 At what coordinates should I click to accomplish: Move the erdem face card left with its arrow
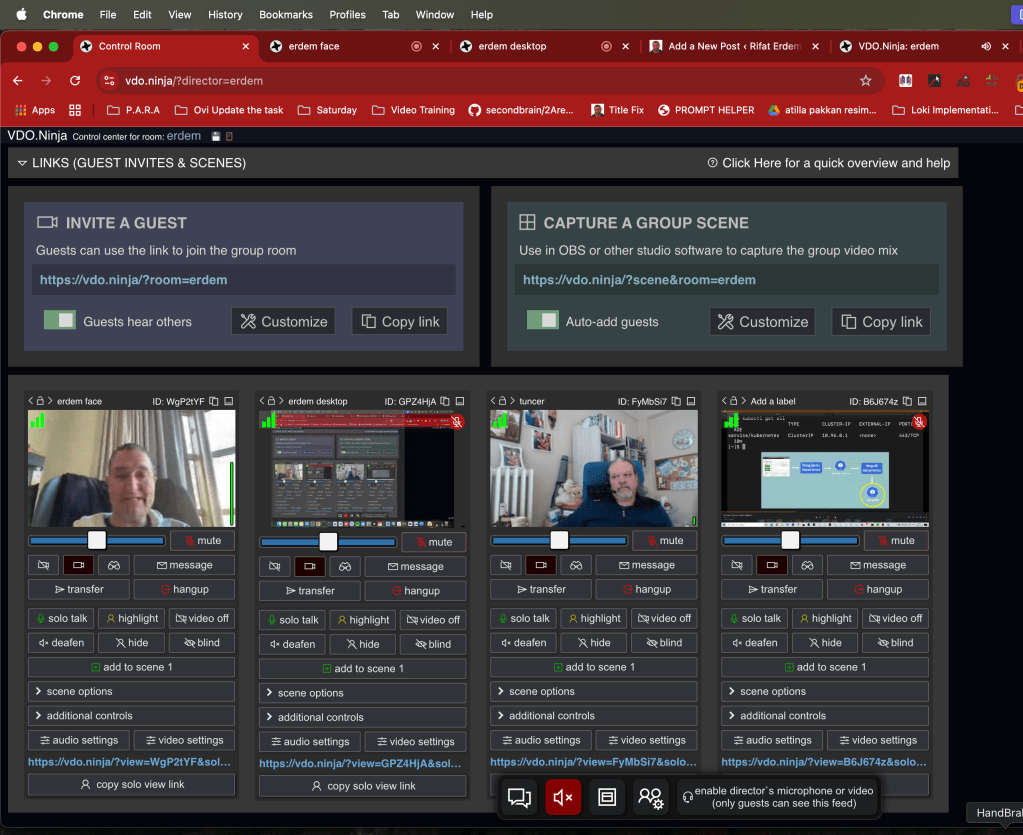31,401
